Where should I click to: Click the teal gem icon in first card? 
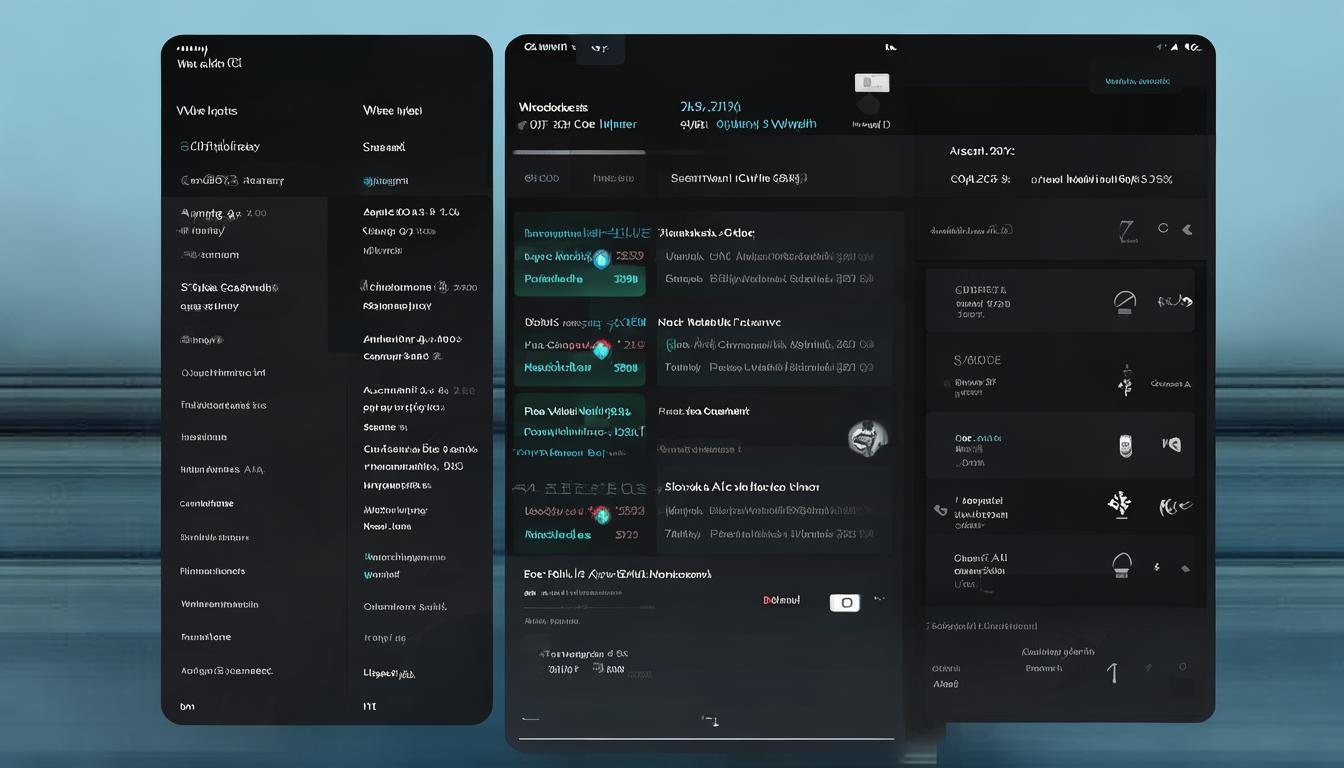click(x=601, y=259)
